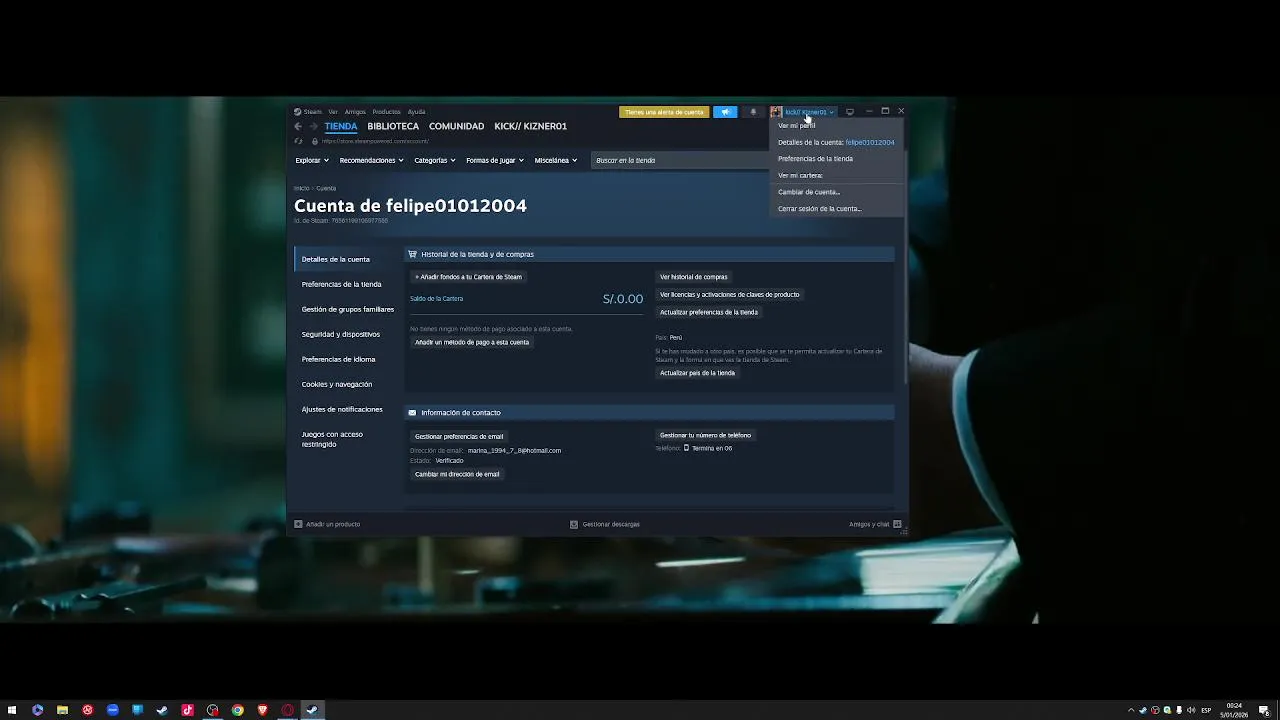Viewport: 1280px width, 720px height.
Task: Click the profile avatar in the title bar
Action: pyautogui.click(x=776, y=112)
